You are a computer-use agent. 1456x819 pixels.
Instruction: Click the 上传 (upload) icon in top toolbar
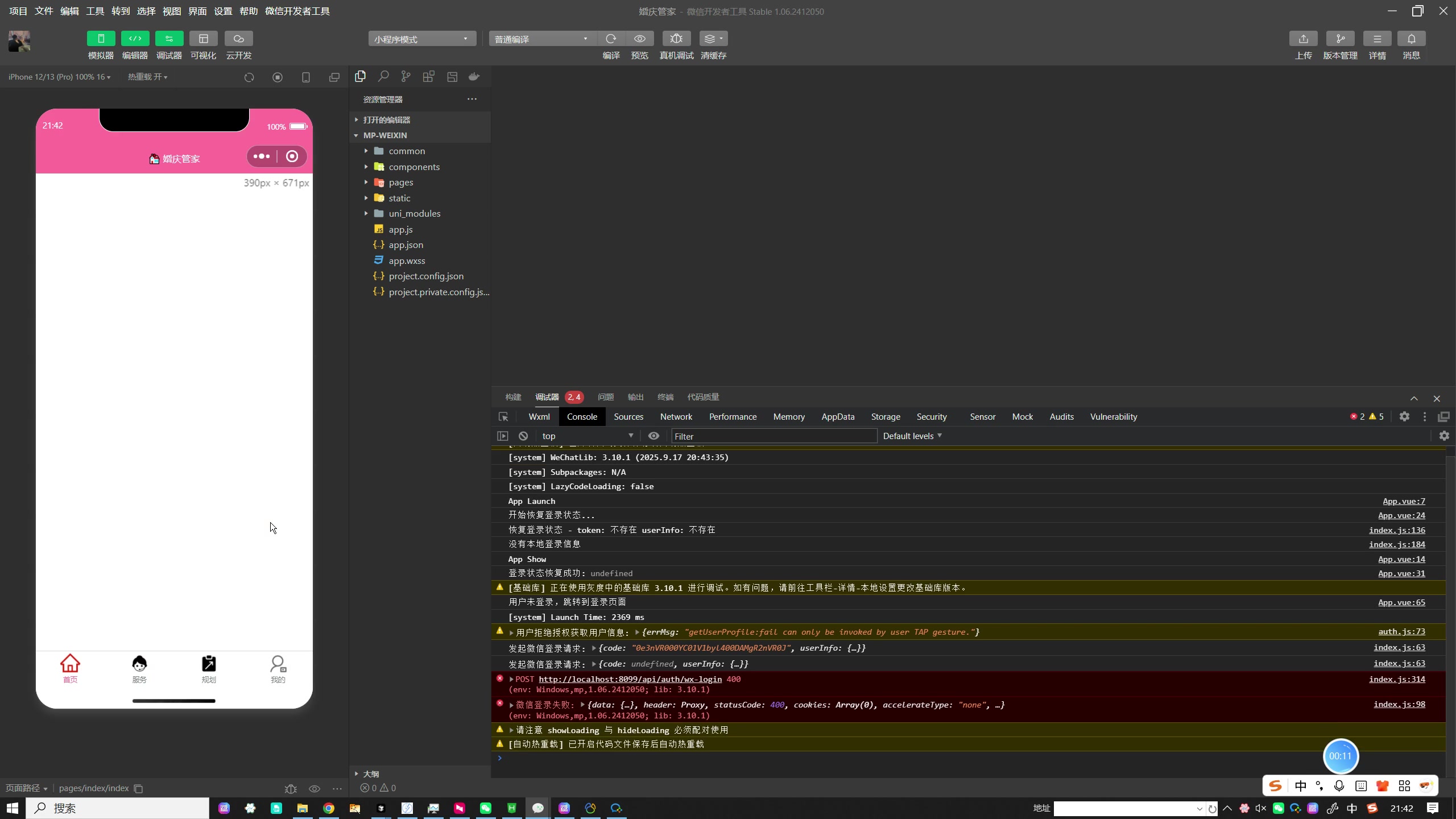coord(1303,39)
